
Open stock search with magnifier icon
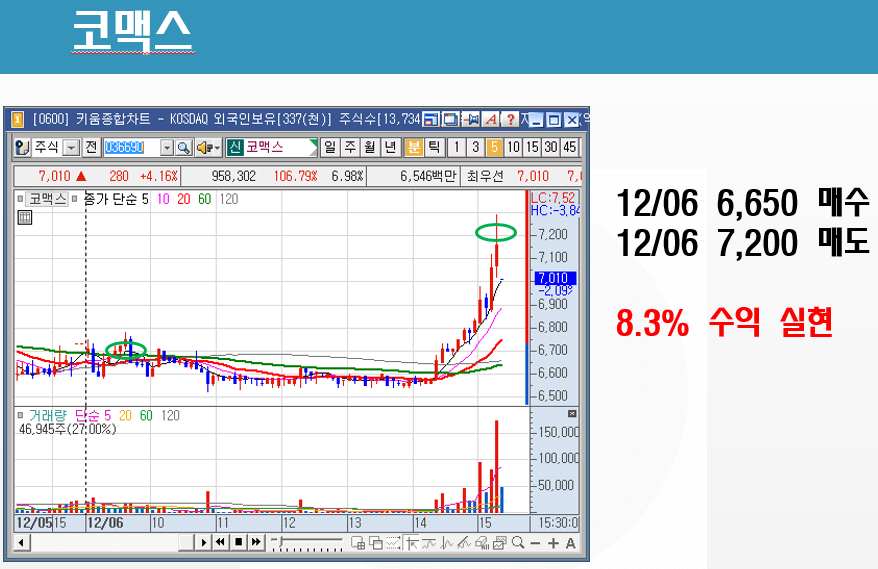[x=184, y=148]
